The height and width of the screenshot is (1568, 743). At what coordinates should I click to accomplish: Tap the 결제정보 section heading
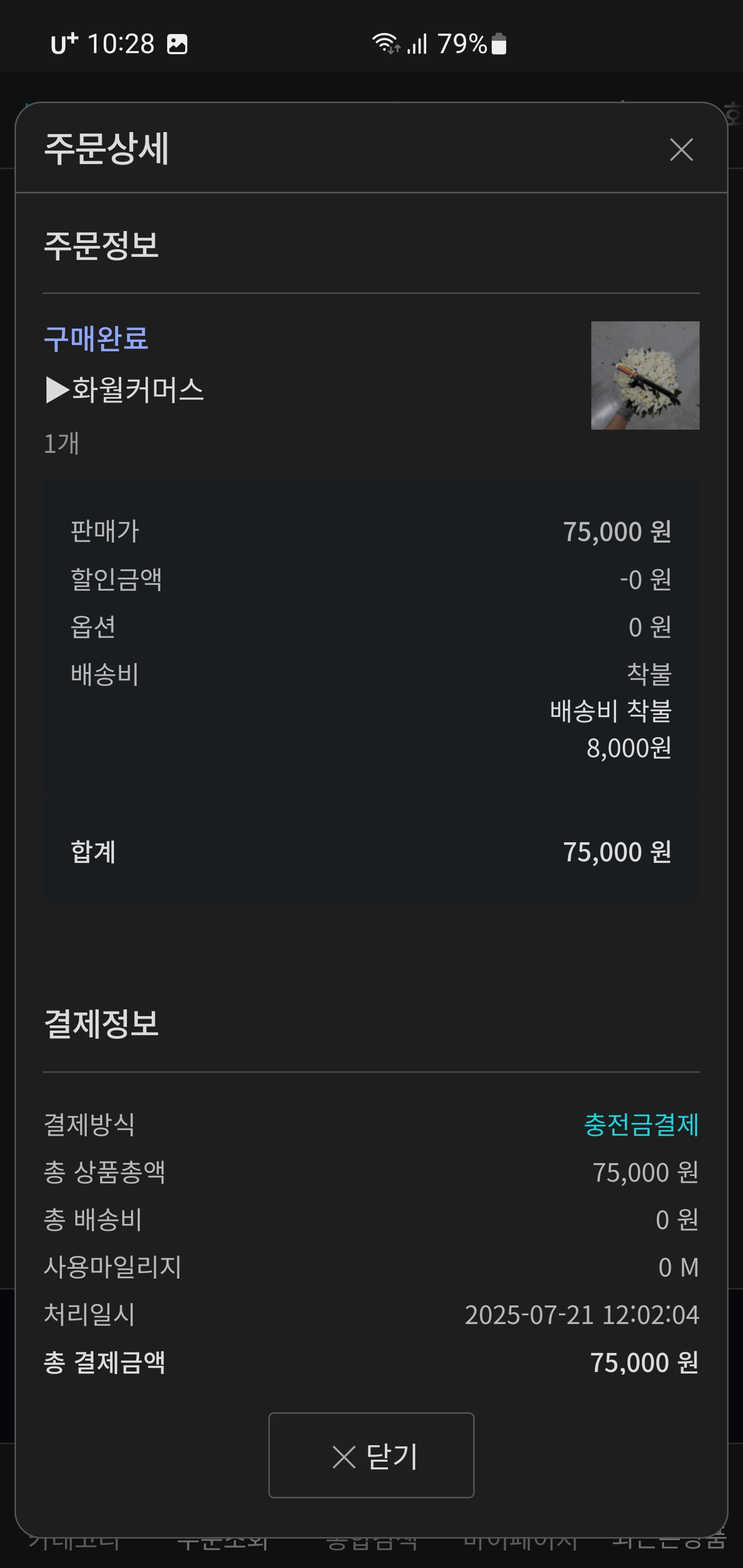[x=101, y=1023]
